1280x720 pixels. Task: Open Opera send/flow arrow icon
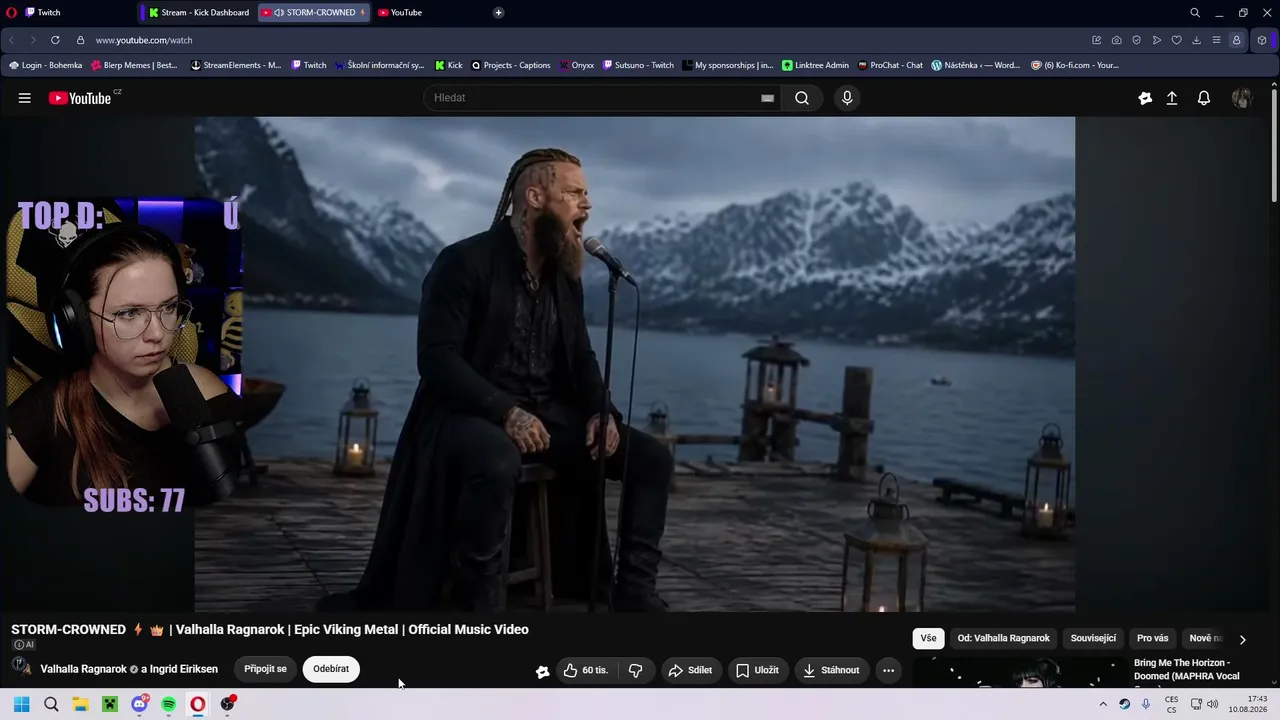tap(1156, 40)
